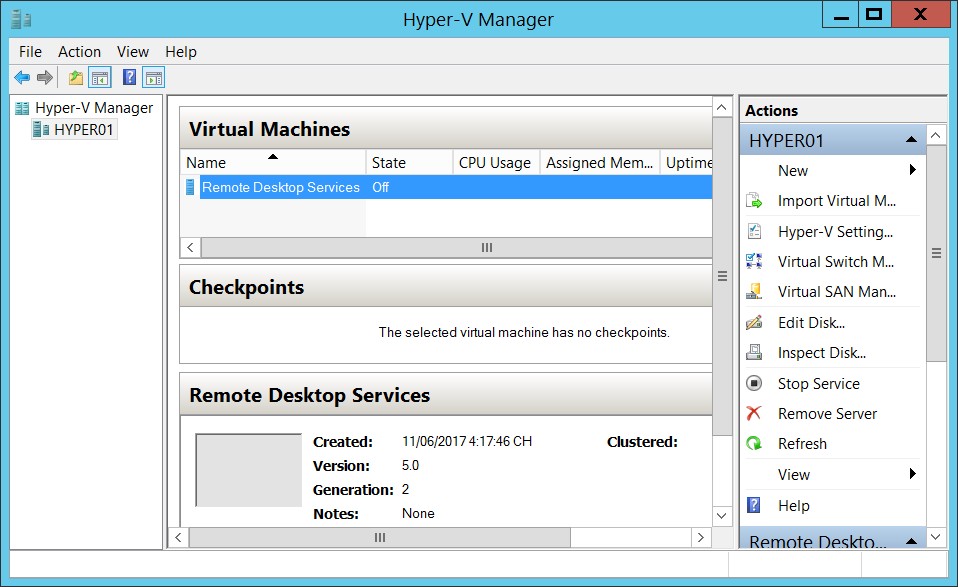Viewport: 958px width, 587px height.
Task: Click the Virtual SAN Manager icon
Action: [x=754, y=291]
